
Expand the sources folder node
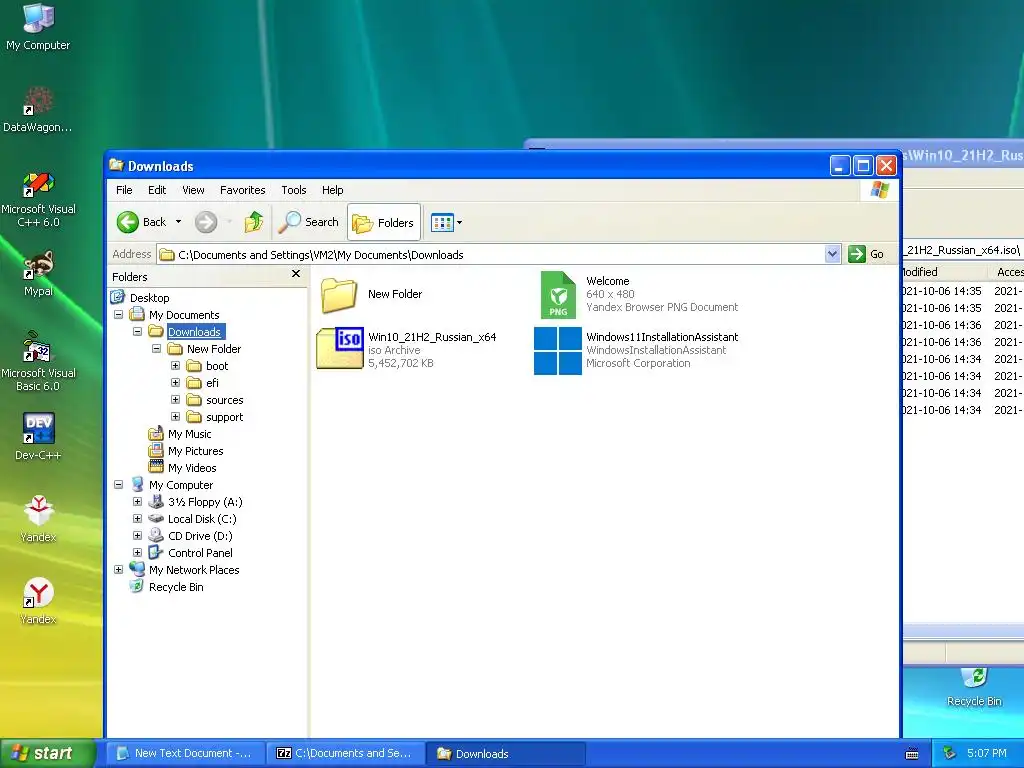(175, 399)
